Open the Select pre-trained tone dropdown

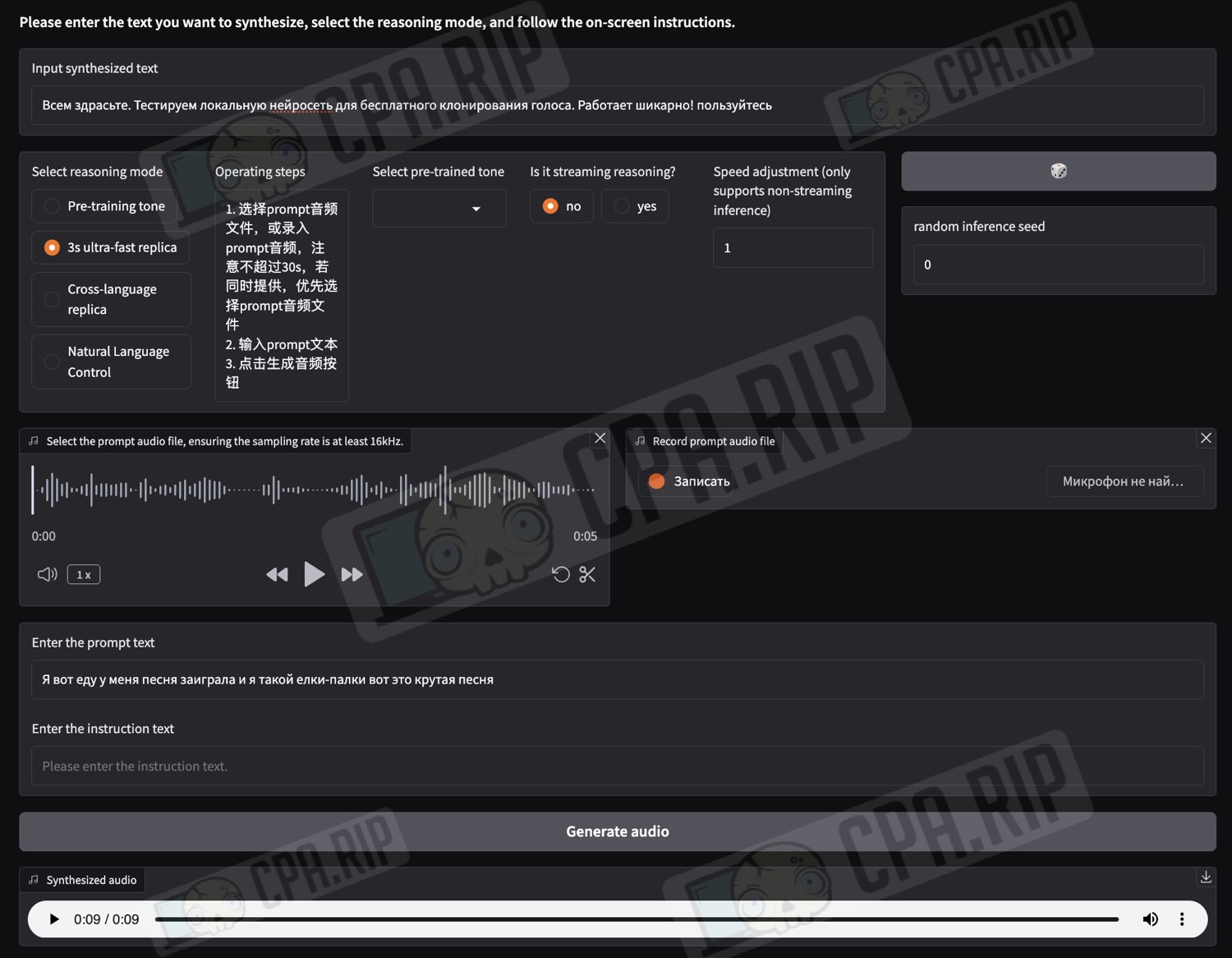click(x=439, y=209)
